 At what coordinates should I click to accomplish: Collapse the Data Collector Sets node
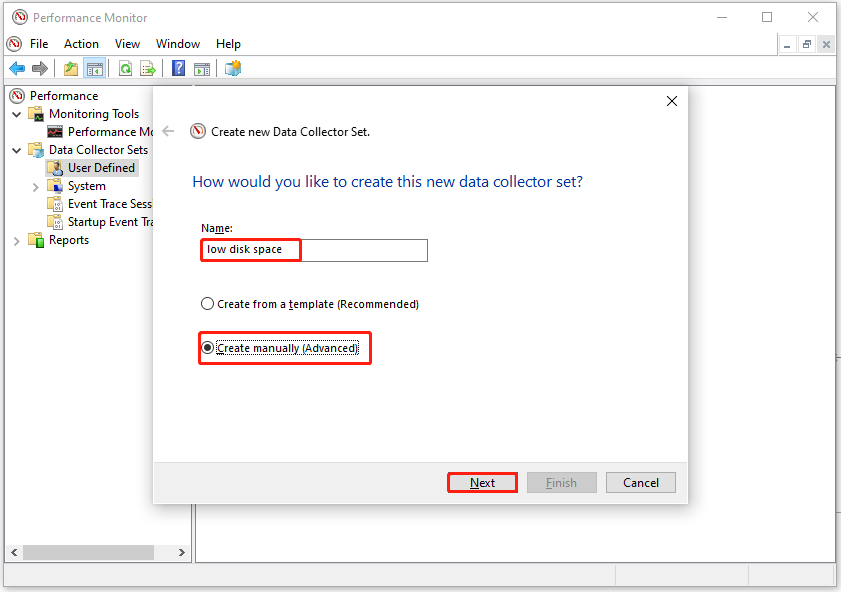pos(17,150)
